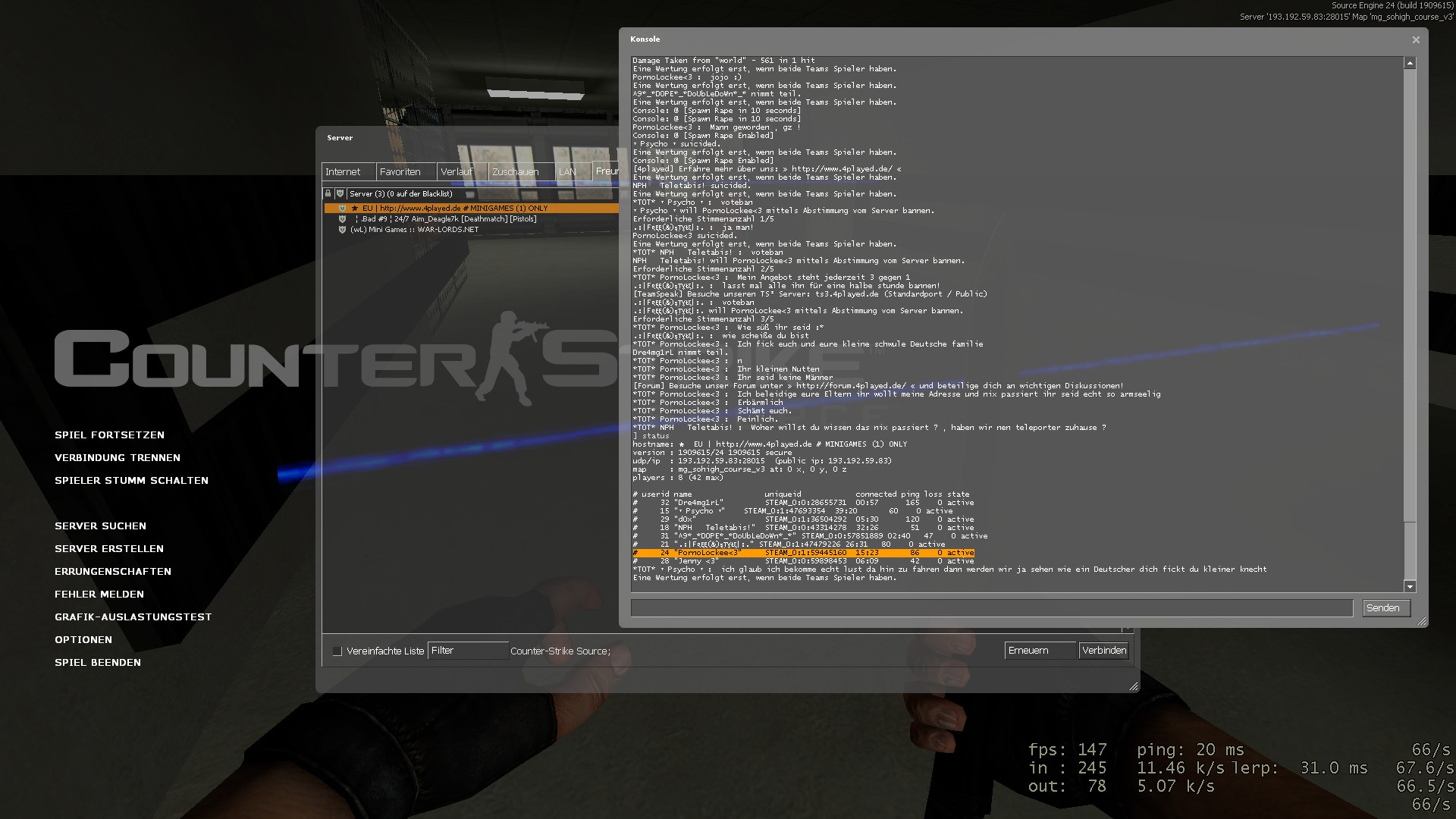Click the "d0x" player status line

[803, 519]
